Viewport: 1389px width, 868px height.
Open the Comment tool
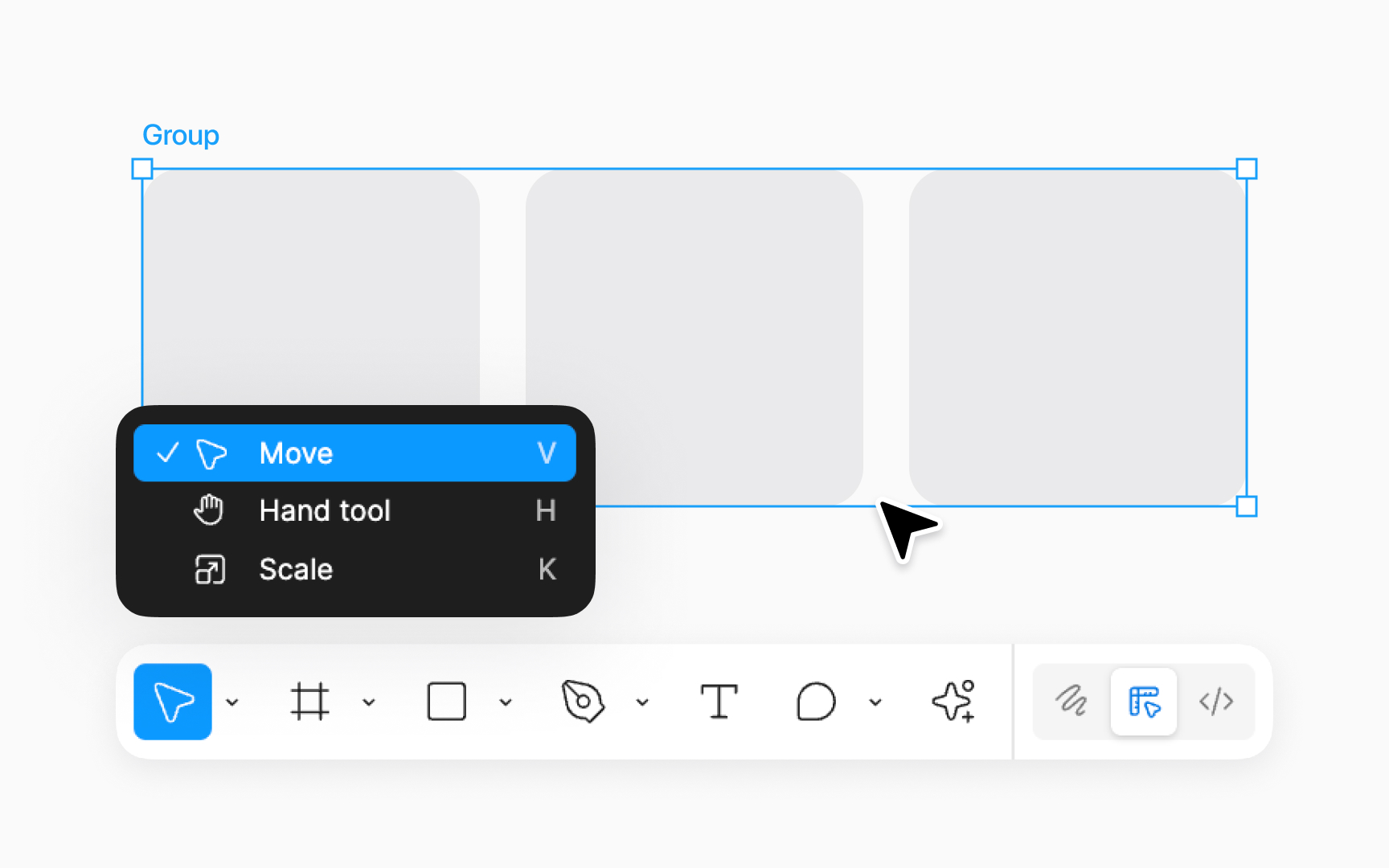point(814,701)
